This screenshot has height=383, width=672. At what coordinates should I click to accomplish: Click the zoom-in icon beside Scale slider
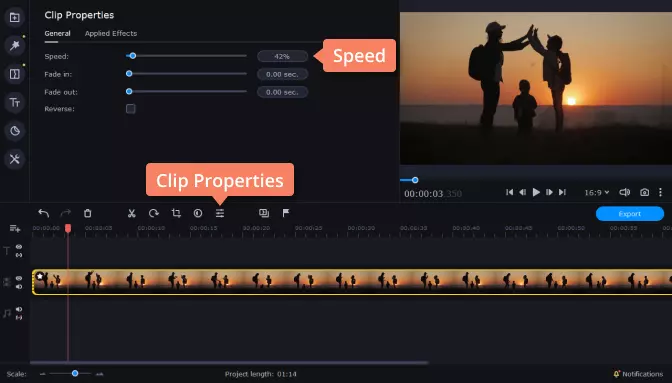tap(99, 374)
